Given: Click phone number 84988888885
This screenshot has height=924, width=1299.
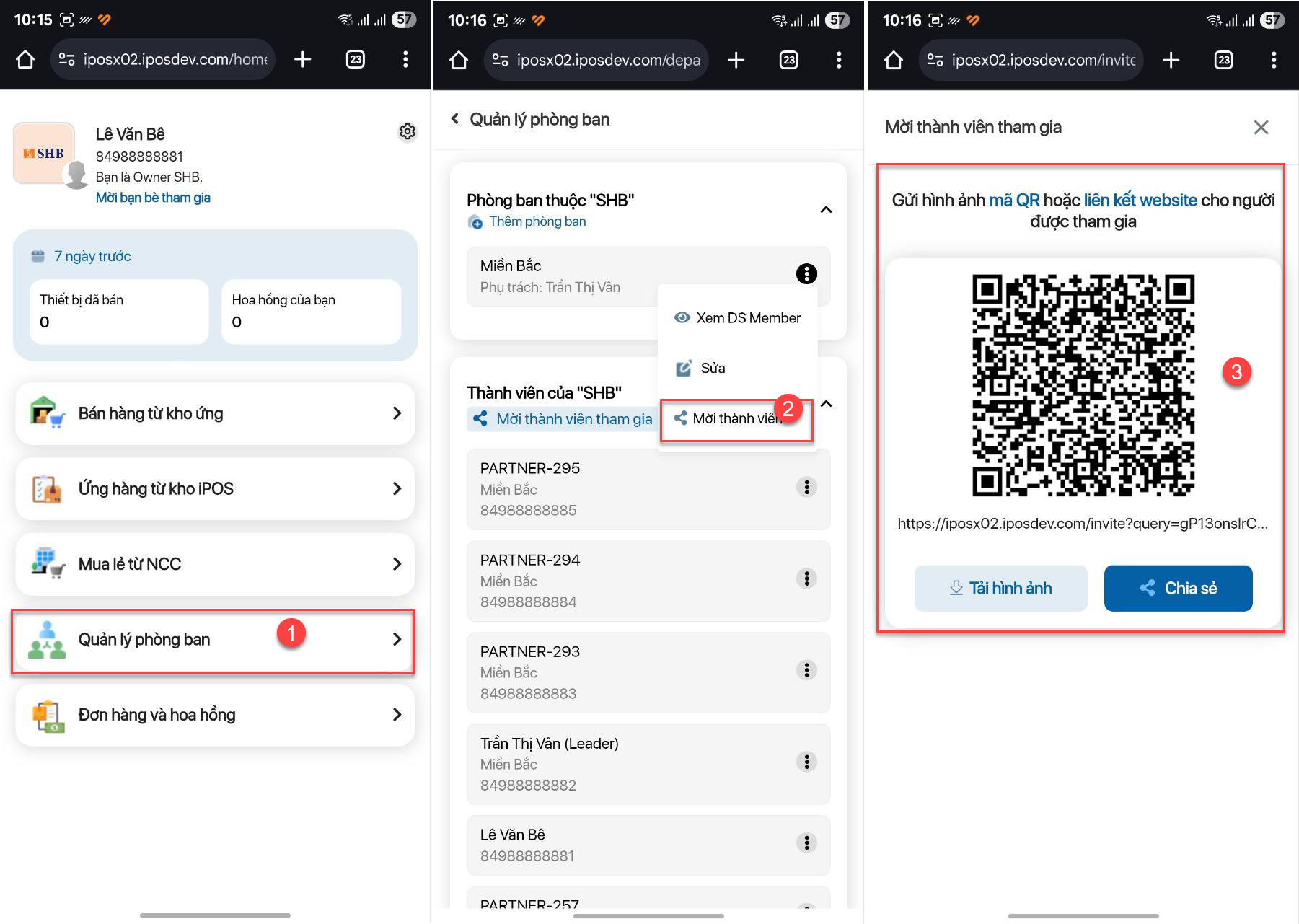Looking at the screenshot, I should coord(528,511).
